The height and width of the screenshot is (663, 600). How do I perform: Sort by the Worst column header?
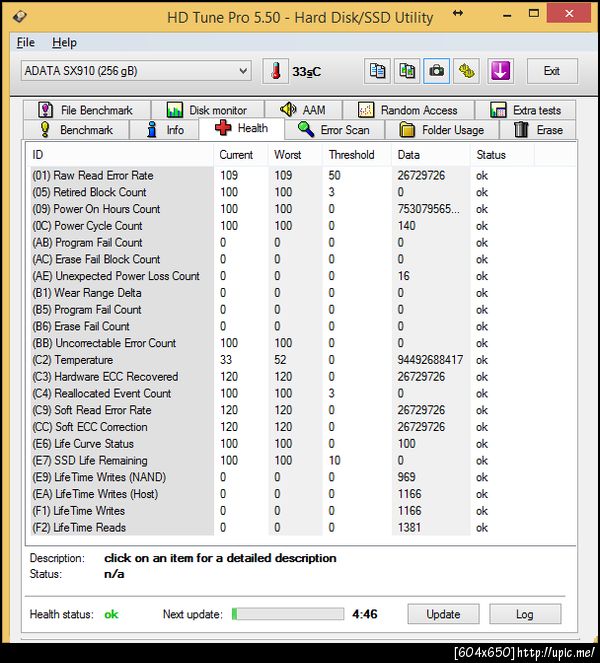tap(296, 155)
